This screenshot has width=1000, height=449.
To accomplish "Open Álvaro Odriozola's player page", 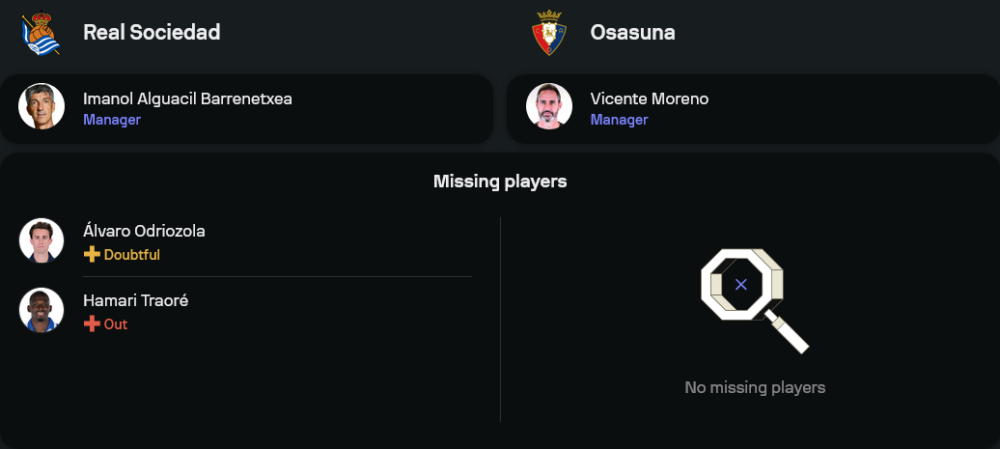I will 144,231.
